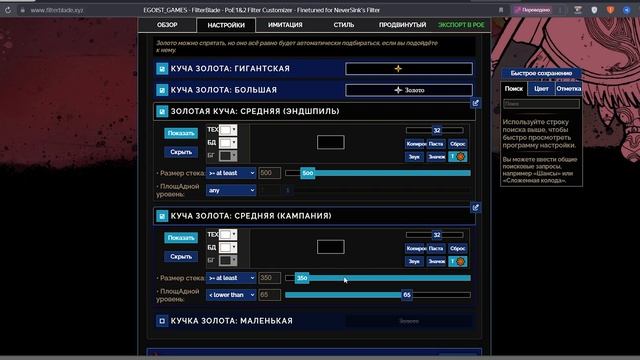Screen dimensions: 640x360
Task: Click area level input showing 65
Action: coord(269,295)
